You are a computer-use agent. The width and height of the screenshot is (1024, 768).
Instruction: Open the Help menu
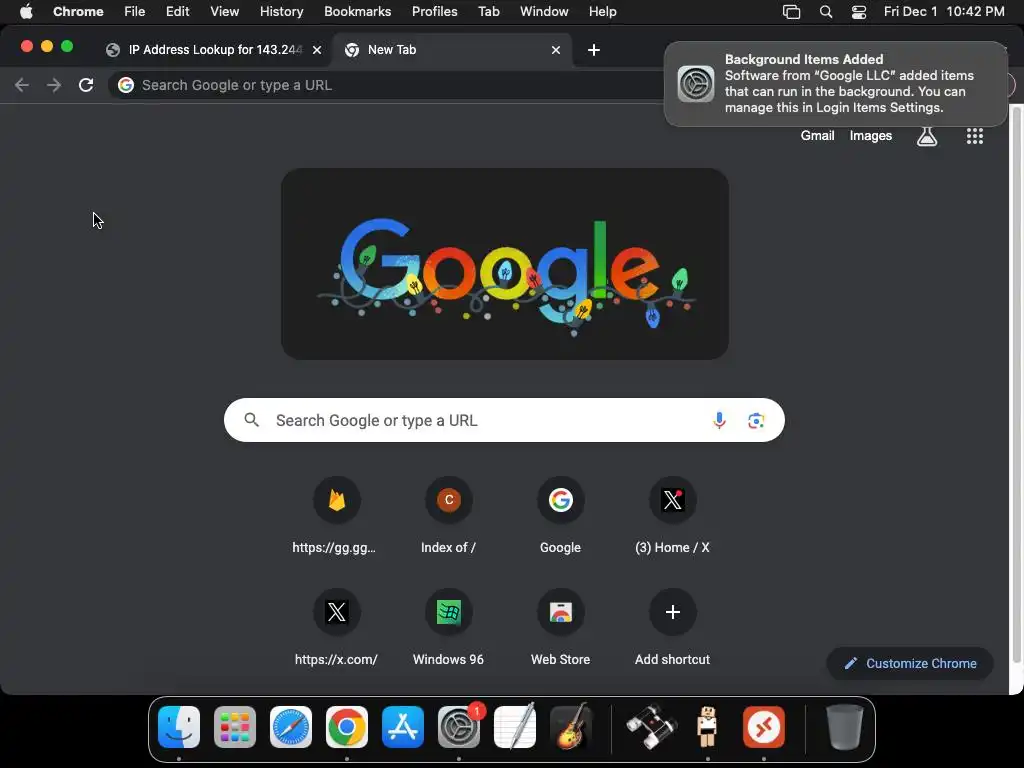tap(602, 11)
